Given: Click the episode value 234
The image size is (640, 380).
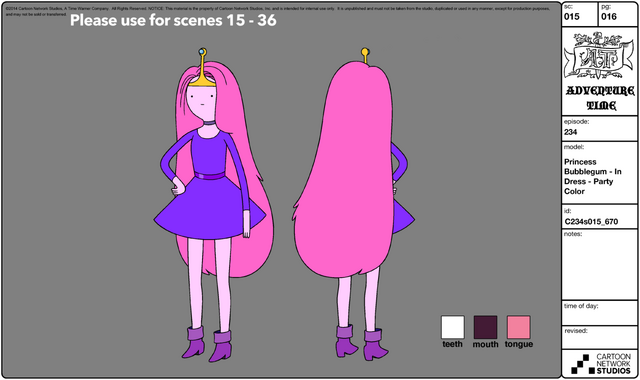Looking at the screenshot, I should 571,132.
